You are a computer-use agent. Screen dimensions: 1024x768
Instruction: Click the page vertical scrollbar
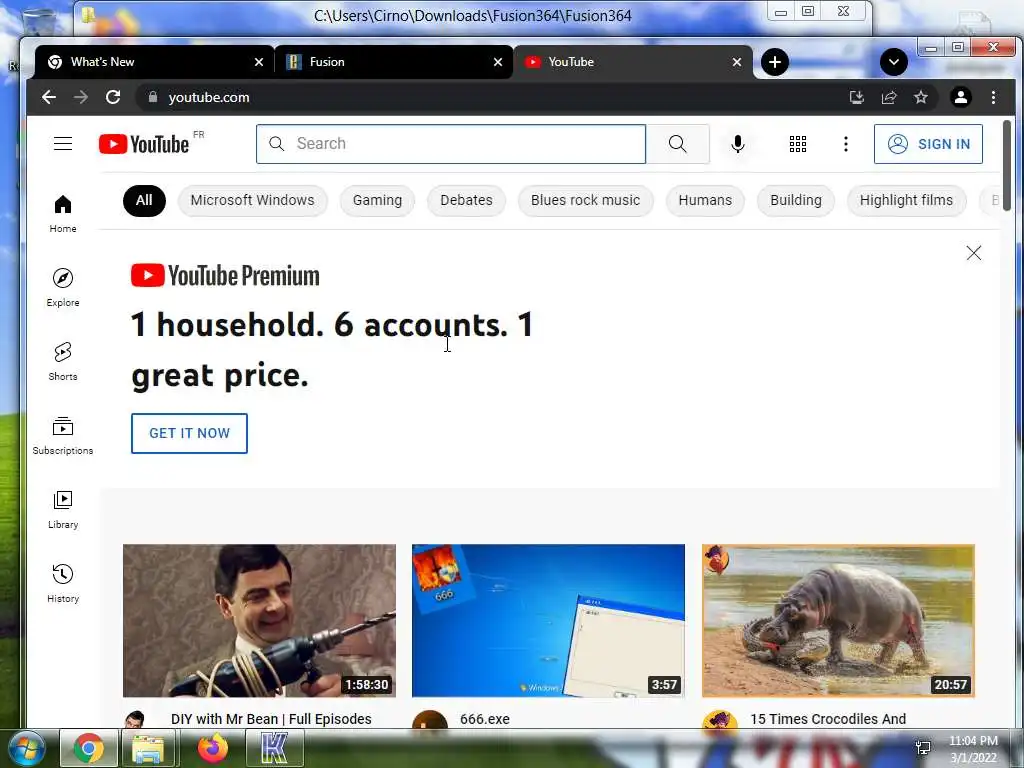(x=1006, y=165)
